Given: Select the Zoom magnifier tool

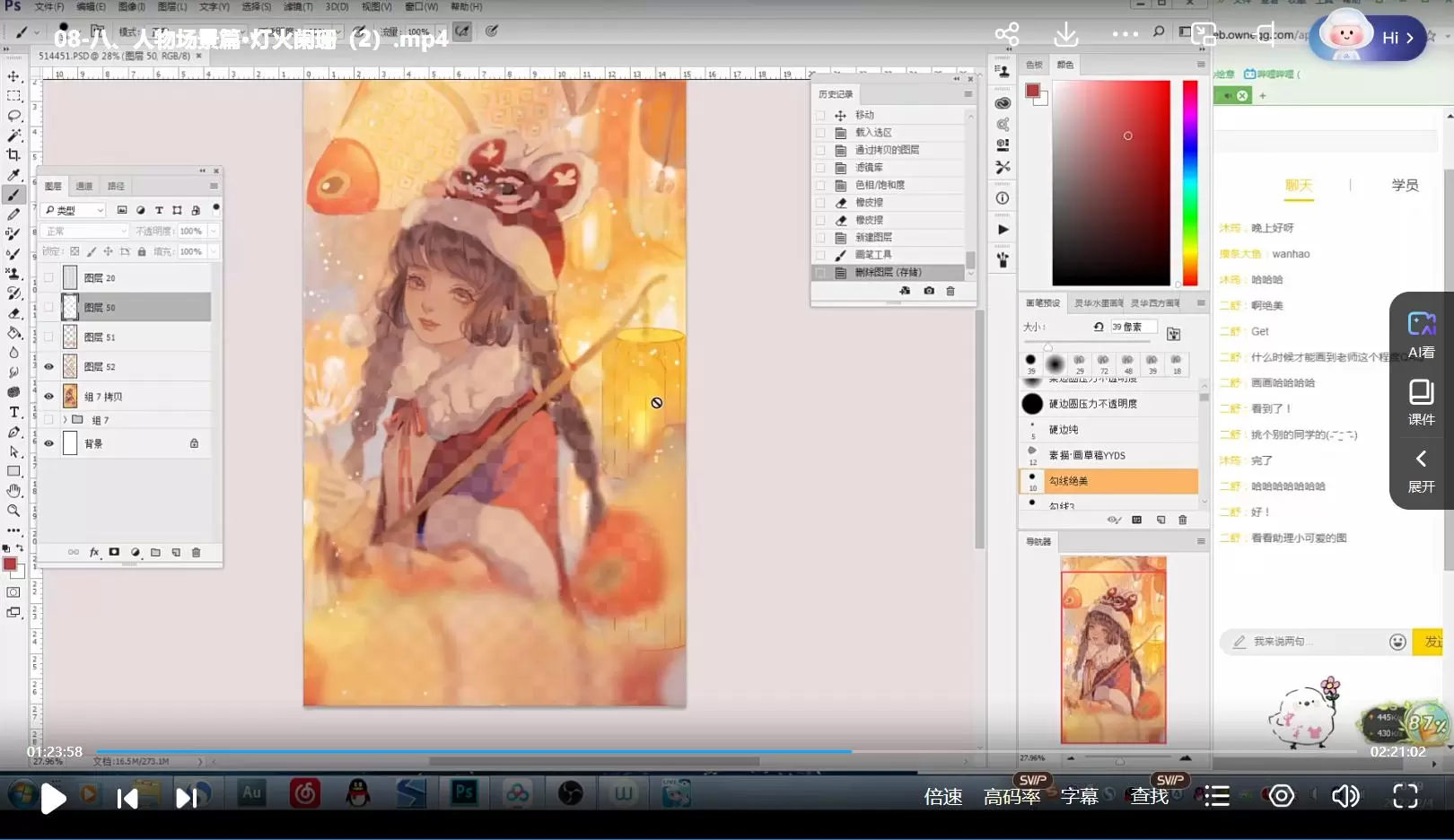Looking at the screenshot, I should 13,511.
